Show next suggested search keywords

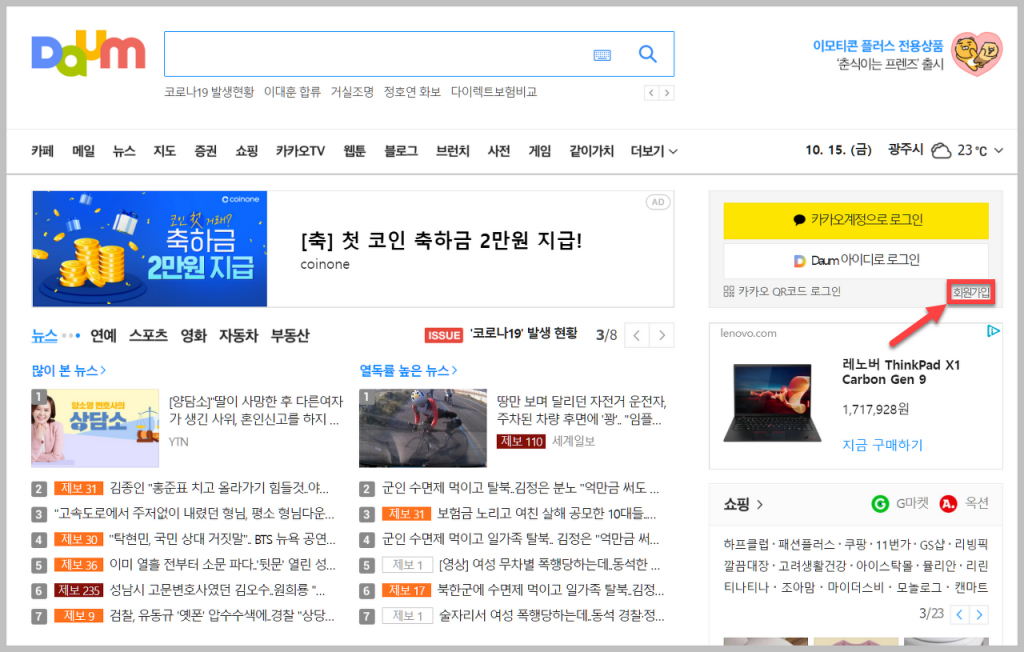click(x=667, y=93)
